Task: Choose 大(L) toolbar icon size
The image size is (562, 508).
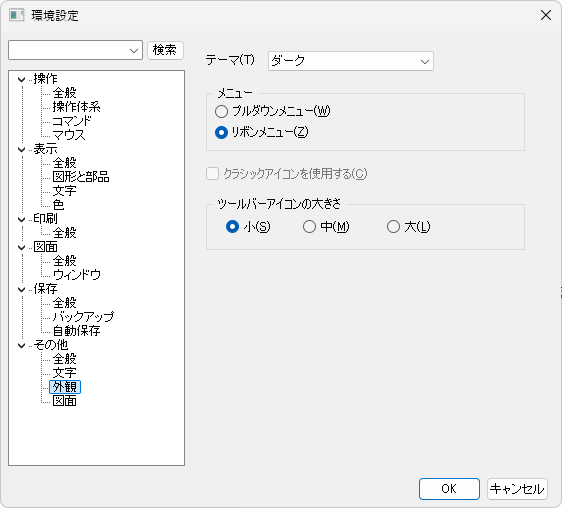Action: pos(393,227)
